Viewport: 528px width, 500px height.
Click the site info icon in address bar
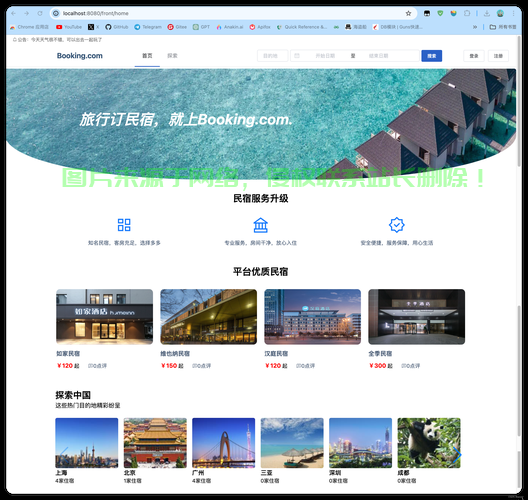(x=56, y=13)
